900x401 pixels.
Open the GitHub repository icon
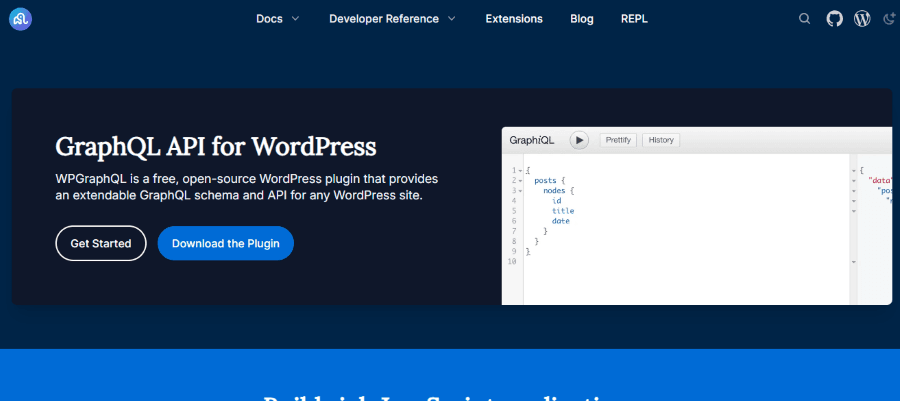(x=835, y=19)
